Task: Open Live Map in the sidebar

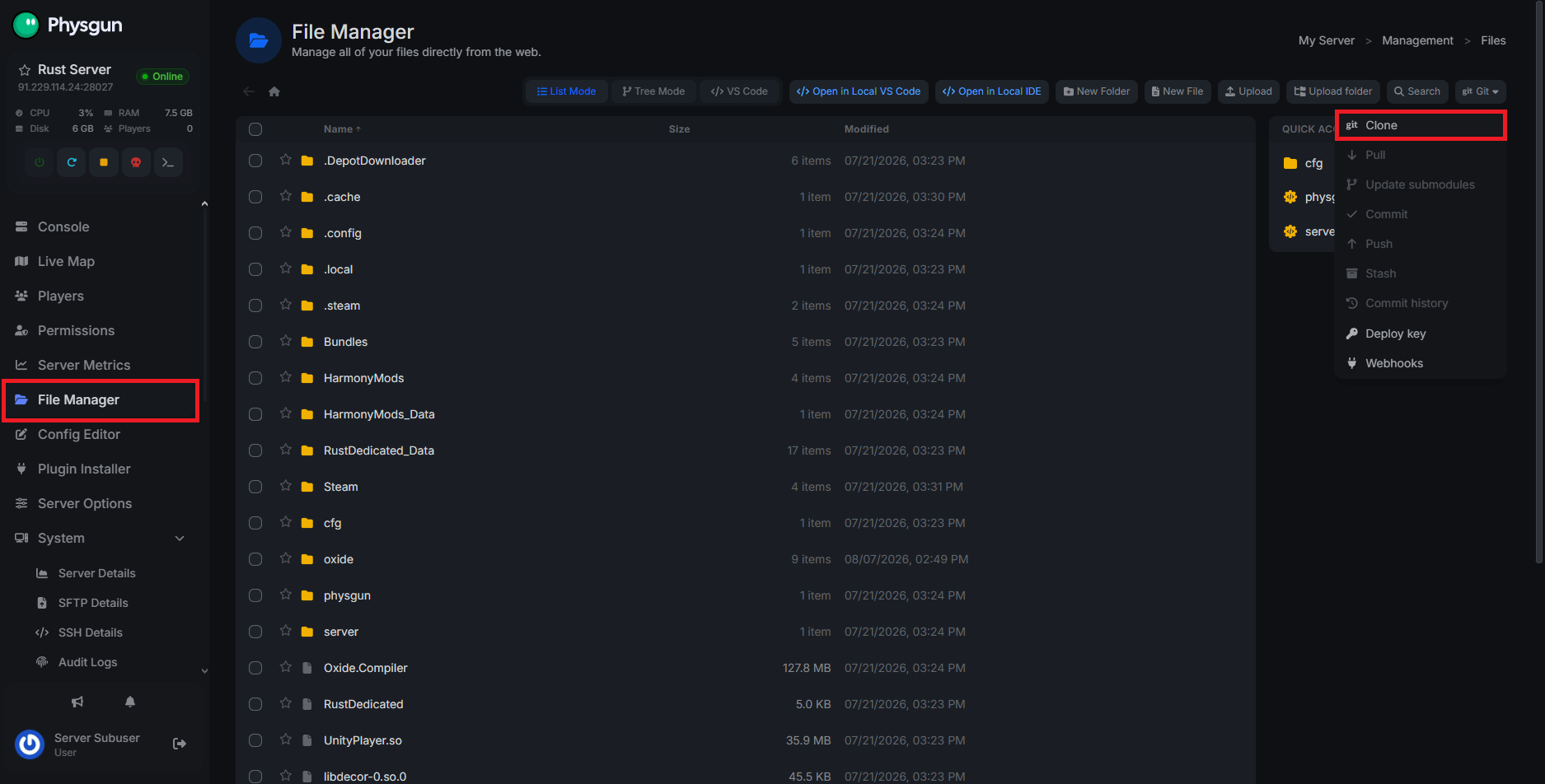Action: click(x=66, y=261)
